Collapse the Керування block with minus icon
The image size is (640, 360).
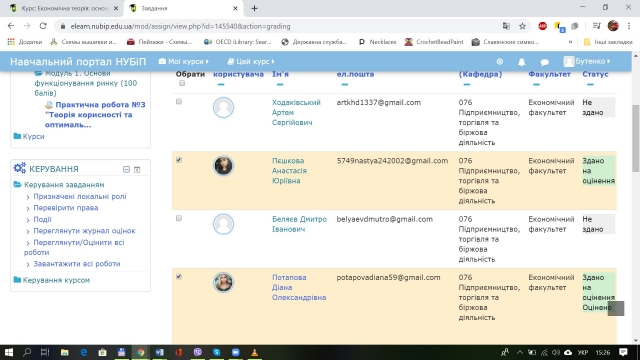tap(126, 169)
